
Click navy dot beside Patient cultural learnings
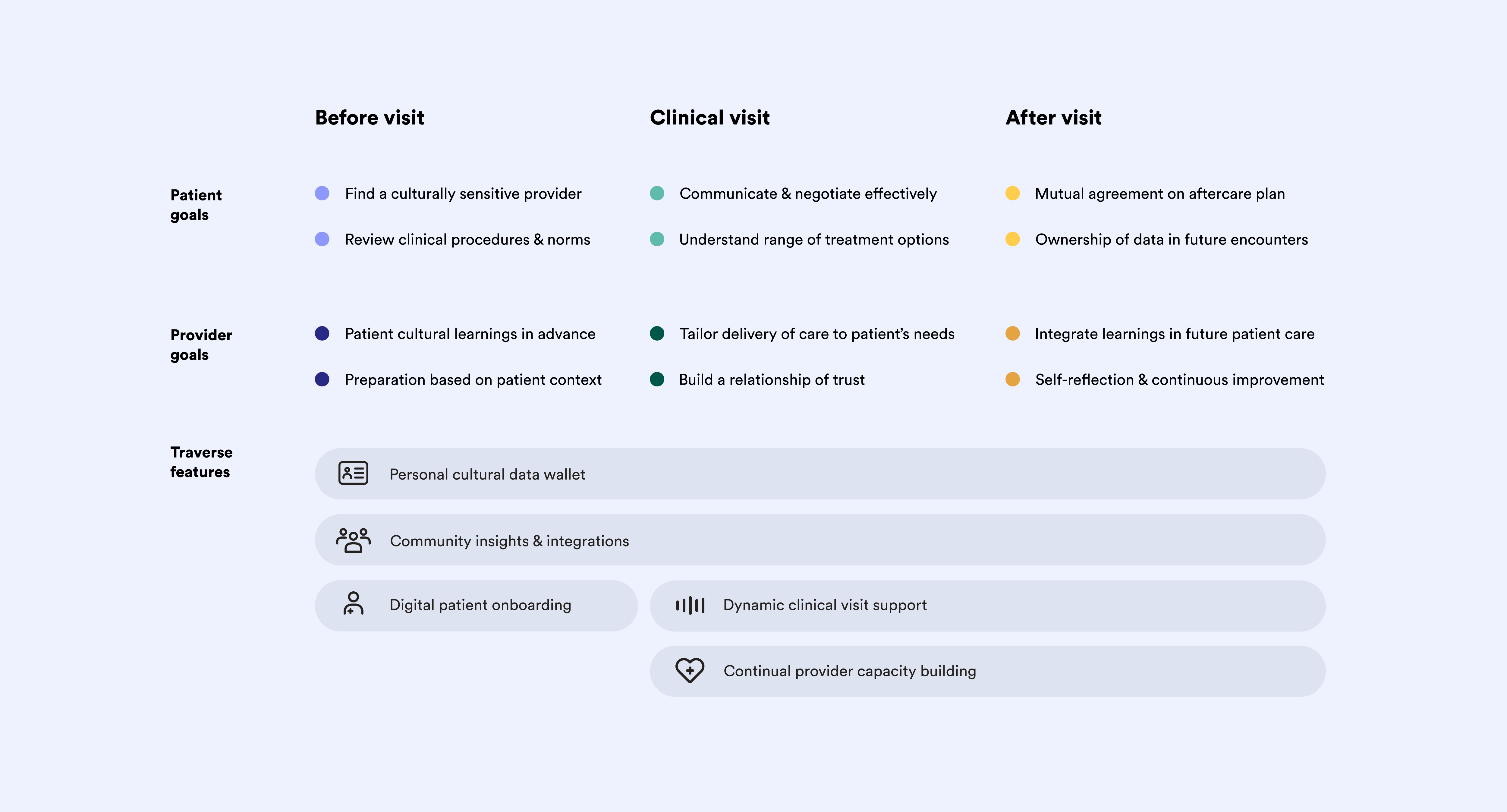[x=322, y=333]
